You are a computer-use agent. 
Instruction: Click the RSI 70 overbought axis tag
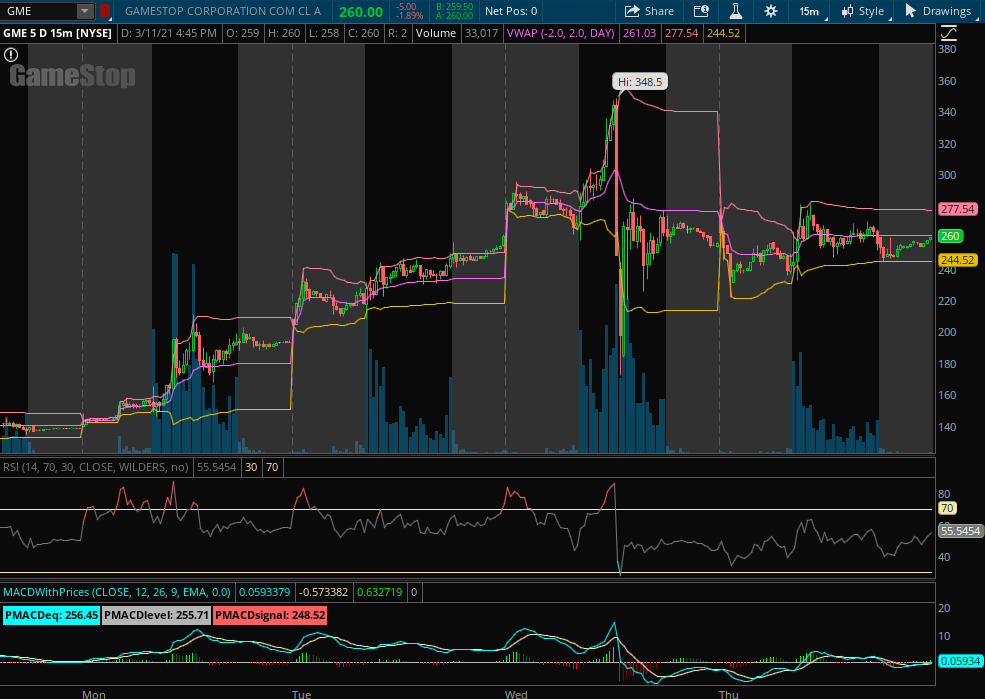coord(947,509)
